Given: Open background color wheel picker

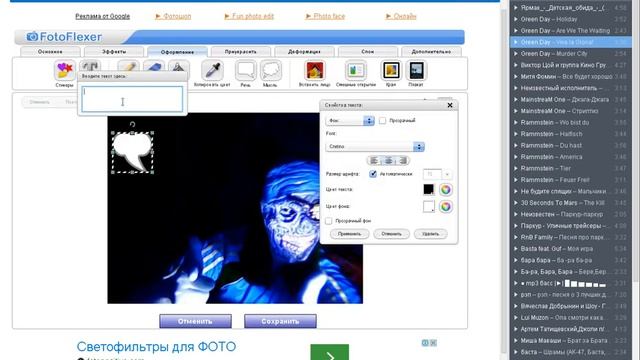Looking at the screenshot, I should [446, 207].
